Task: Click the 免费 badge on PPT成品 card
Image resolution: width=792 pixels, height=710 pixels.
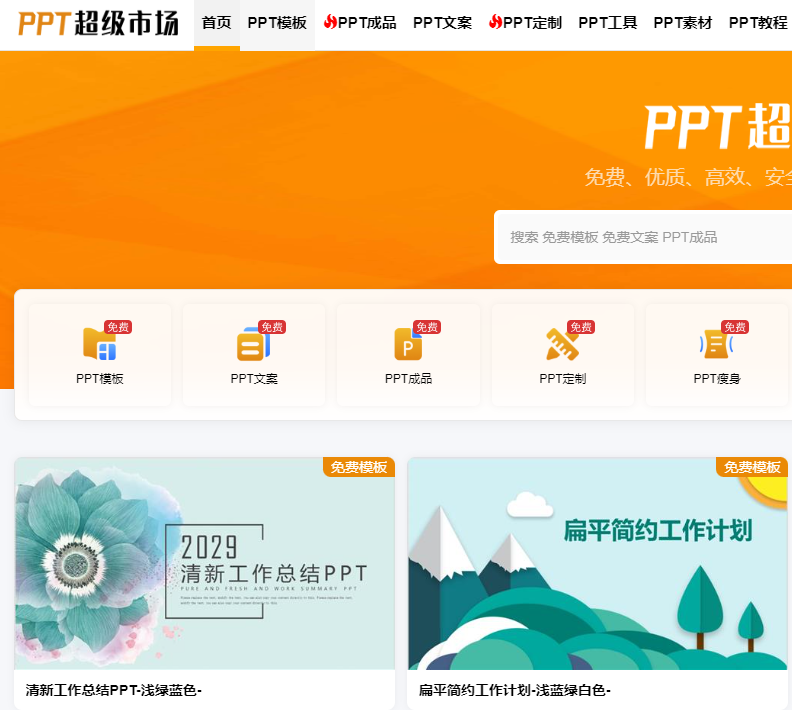Action: pyautogui.click(x=427, y=327)
